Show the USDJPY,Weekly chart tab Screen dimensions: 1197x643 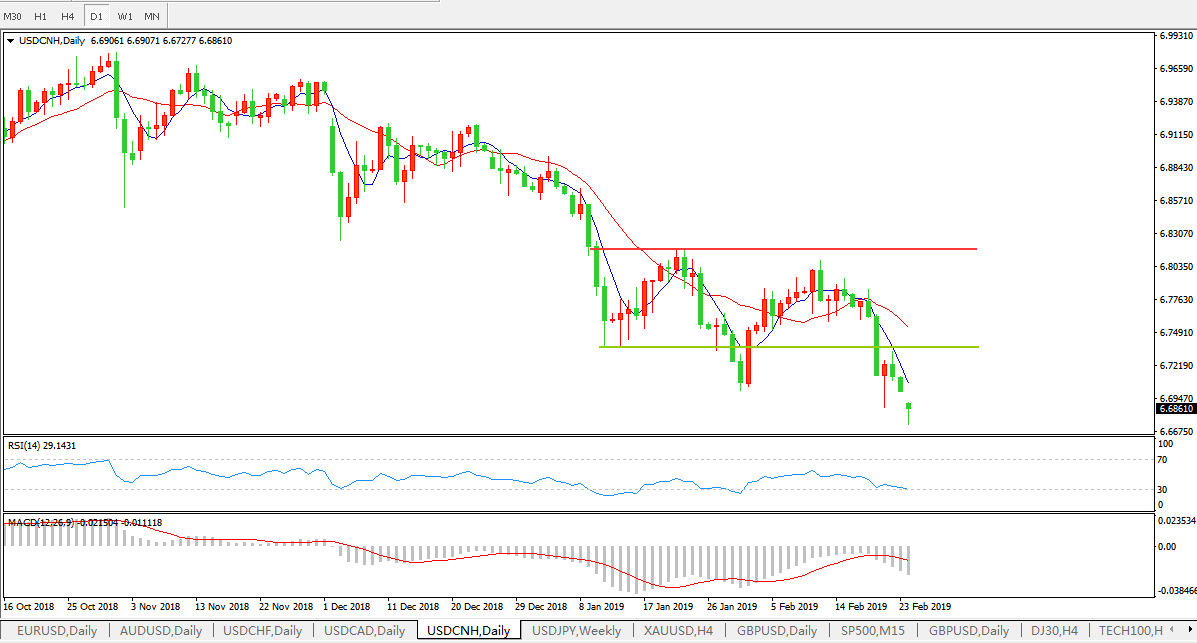point(576,631)
